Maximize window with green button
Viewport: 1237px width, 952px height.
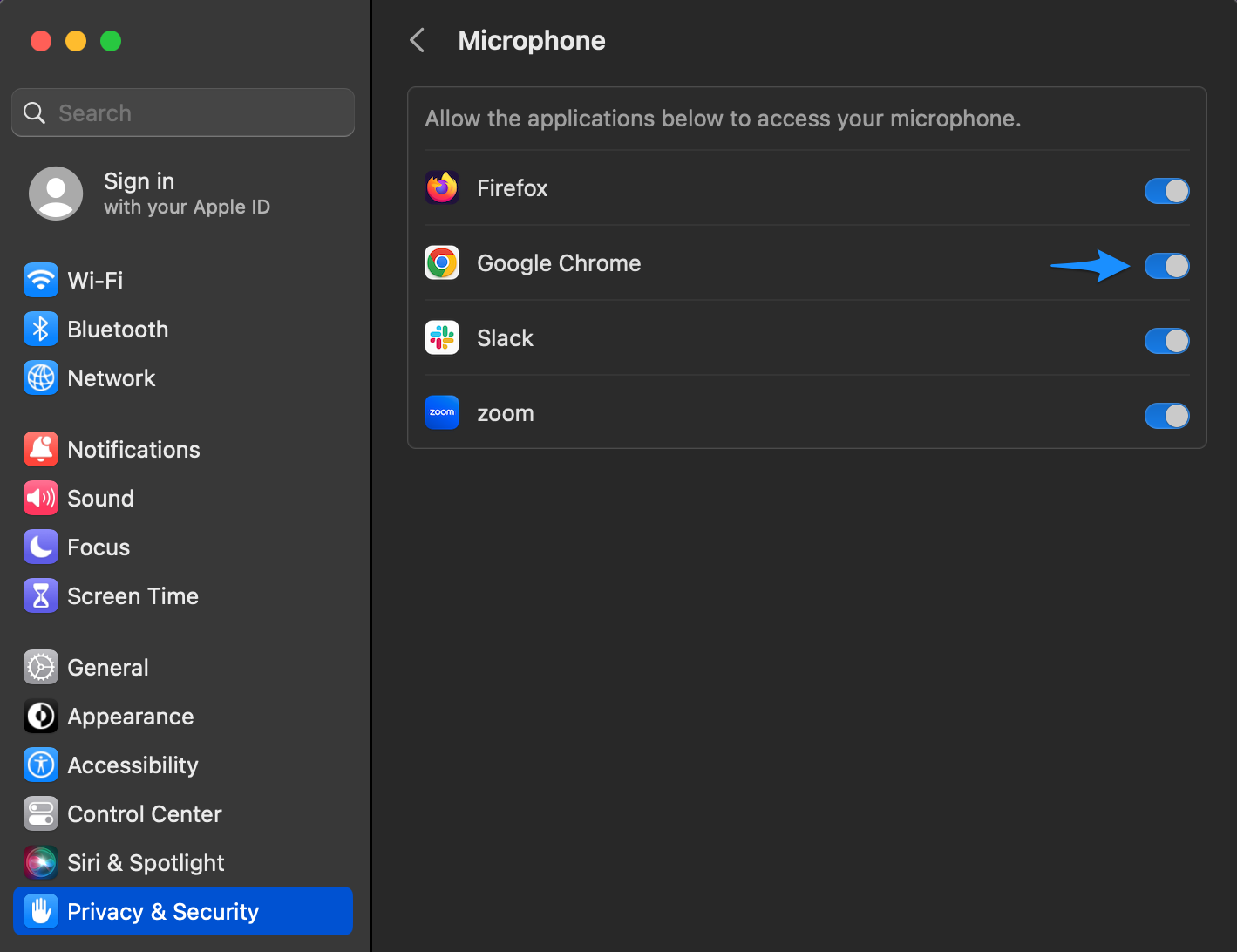(111, 41)
